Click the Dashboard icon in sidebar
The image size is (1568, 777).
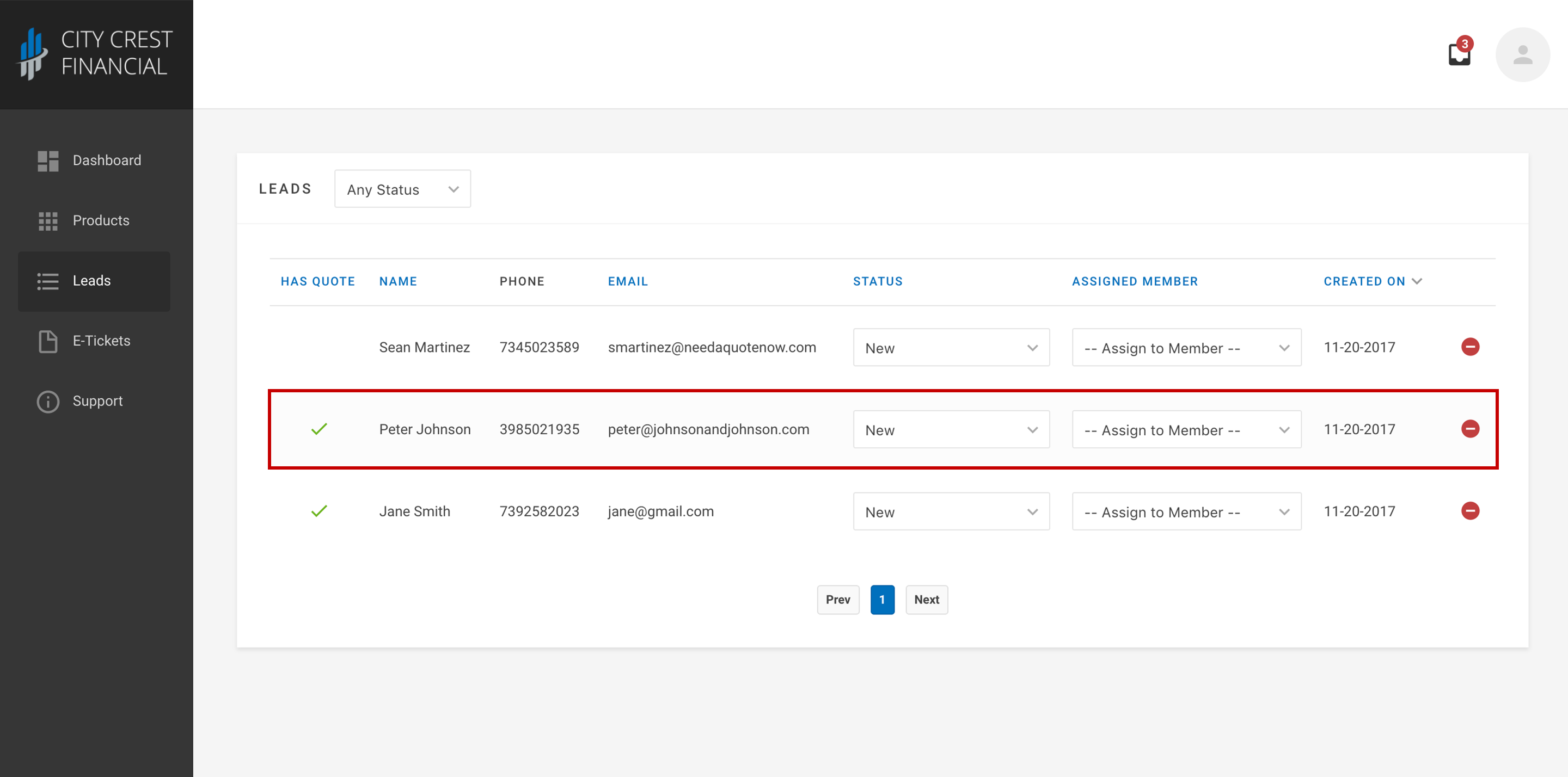[x=46, y=160]
